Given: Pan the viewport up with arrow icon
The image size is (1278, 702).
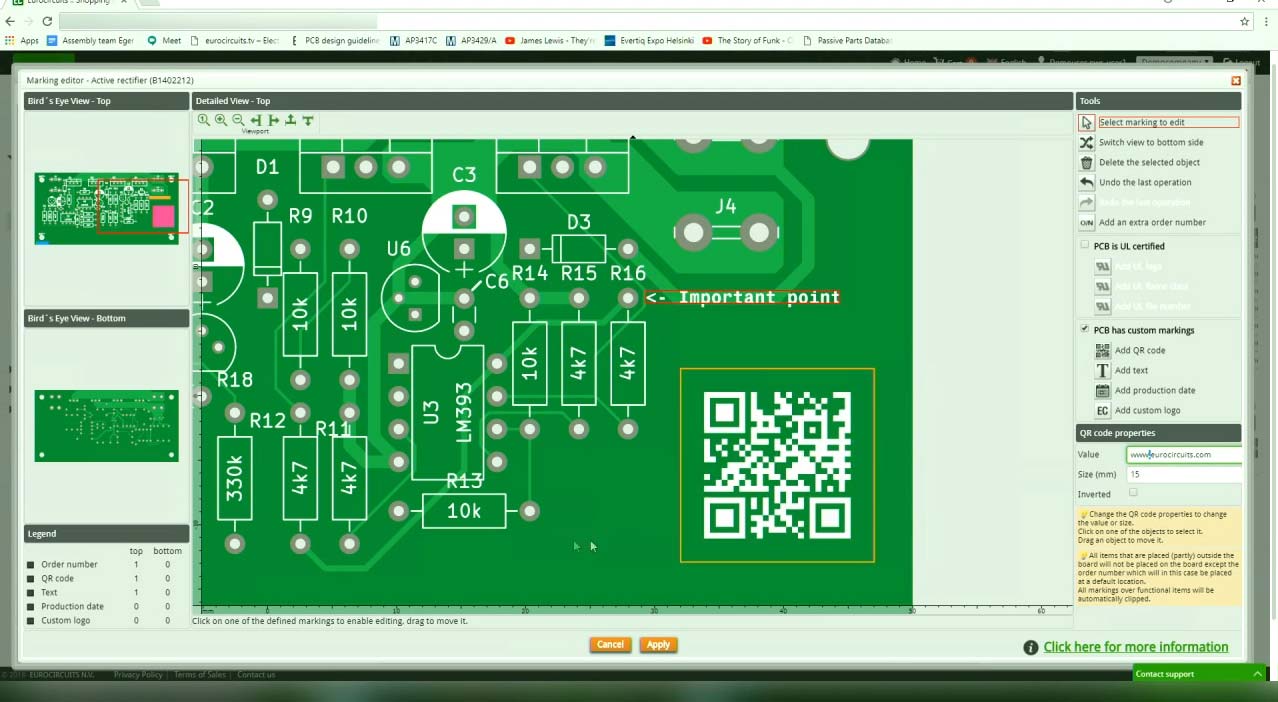Looking at the screenshot, I should [290, 120].
